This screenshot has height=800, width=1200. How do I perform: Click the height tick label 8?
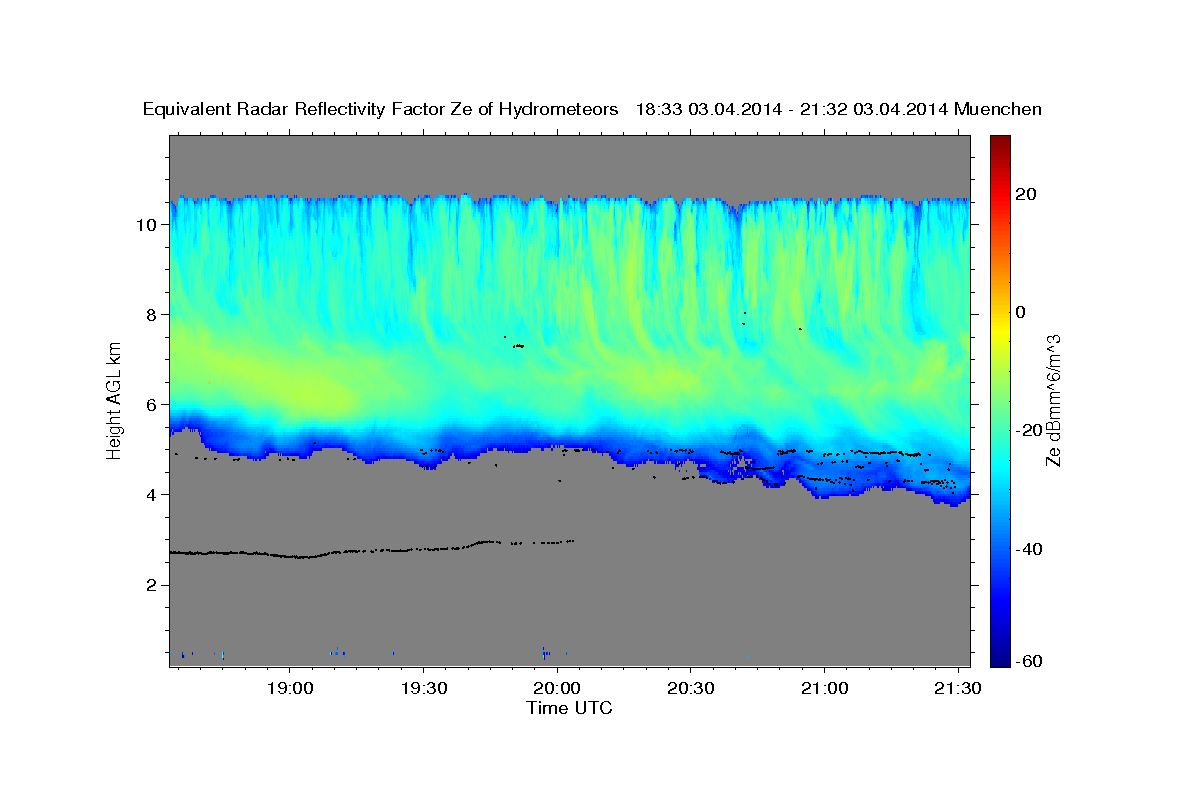152,315
